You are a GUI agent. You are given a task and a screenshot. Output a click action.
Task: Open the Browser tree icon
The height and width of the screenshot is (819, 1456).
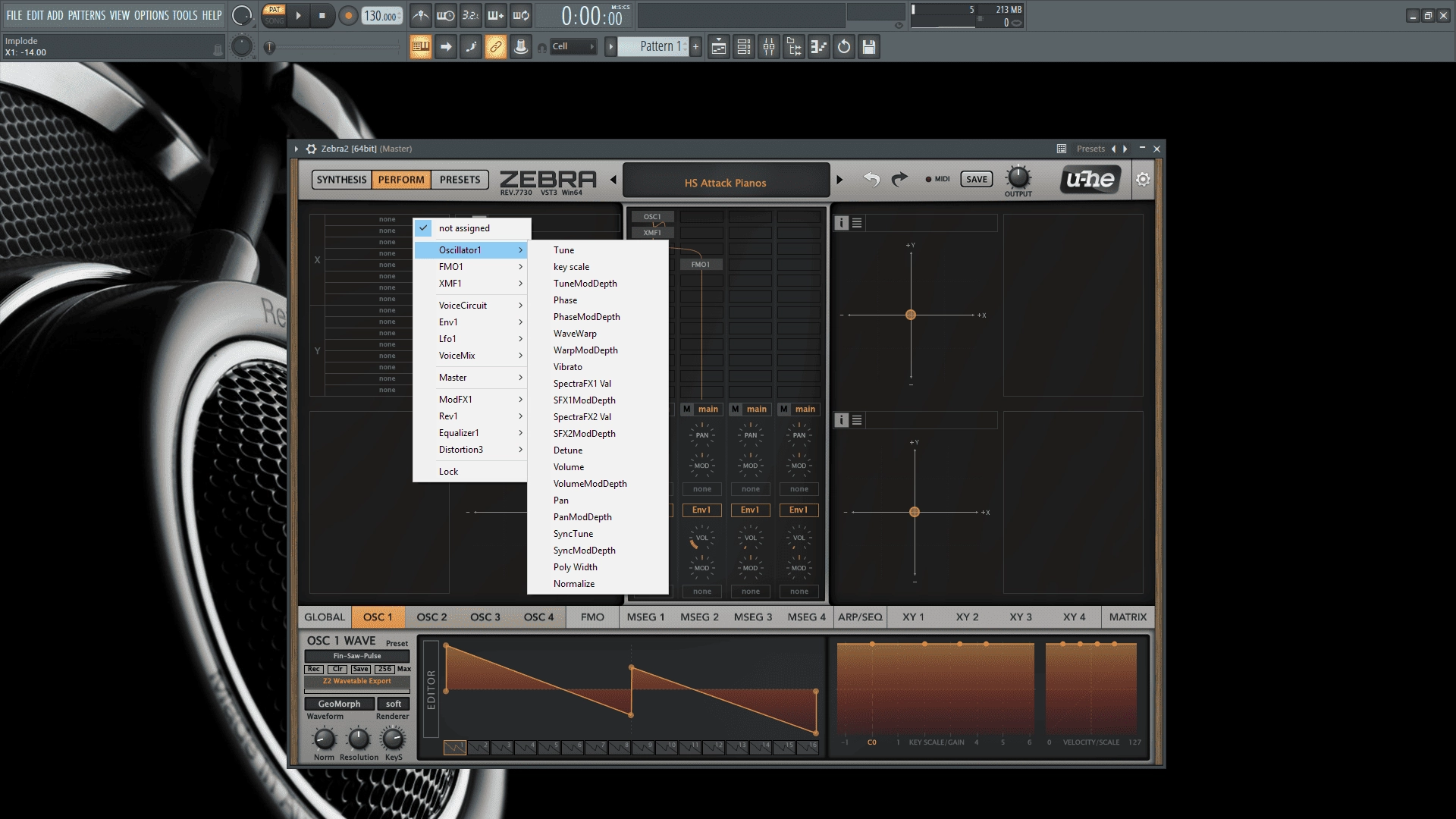click(x=794, y=47)
